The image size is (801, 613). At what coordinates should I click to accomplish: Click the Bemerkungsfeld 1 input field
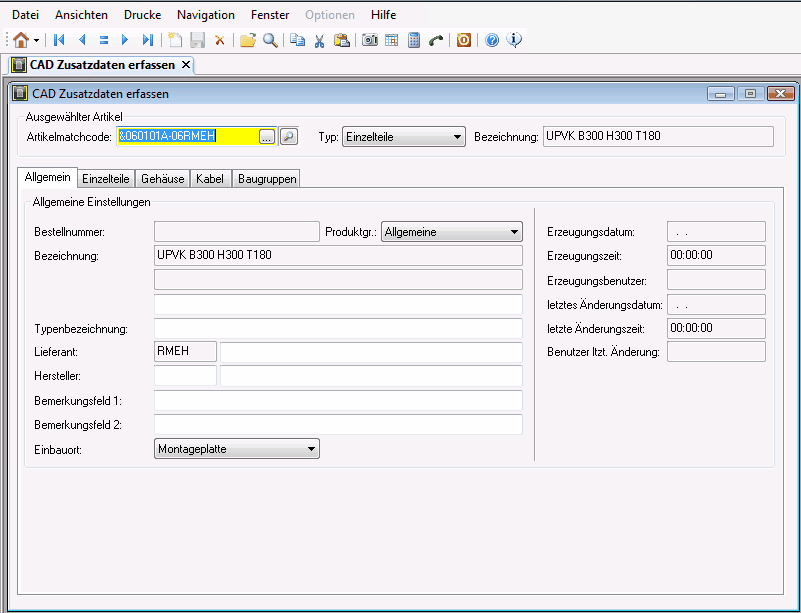coord(338,400)
